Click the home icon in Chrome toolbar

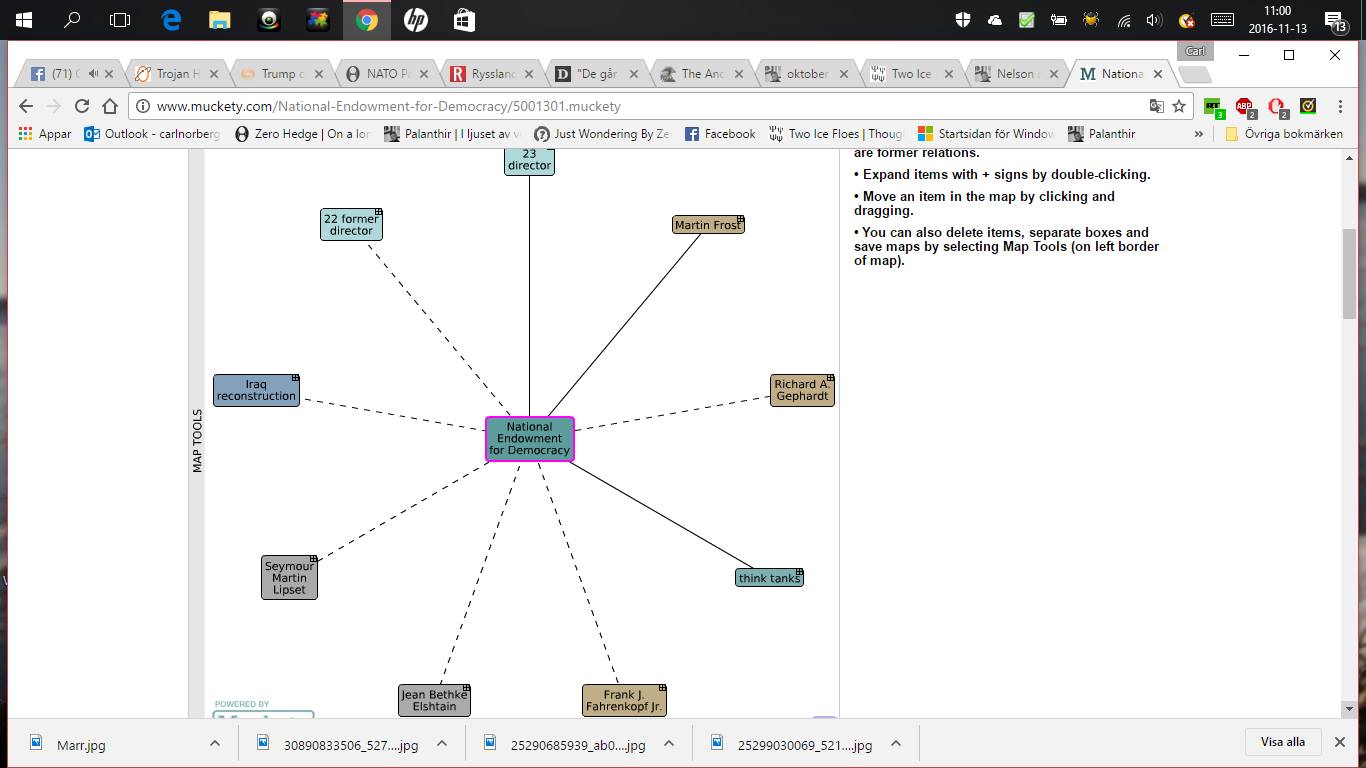click(x=110, y=106)
